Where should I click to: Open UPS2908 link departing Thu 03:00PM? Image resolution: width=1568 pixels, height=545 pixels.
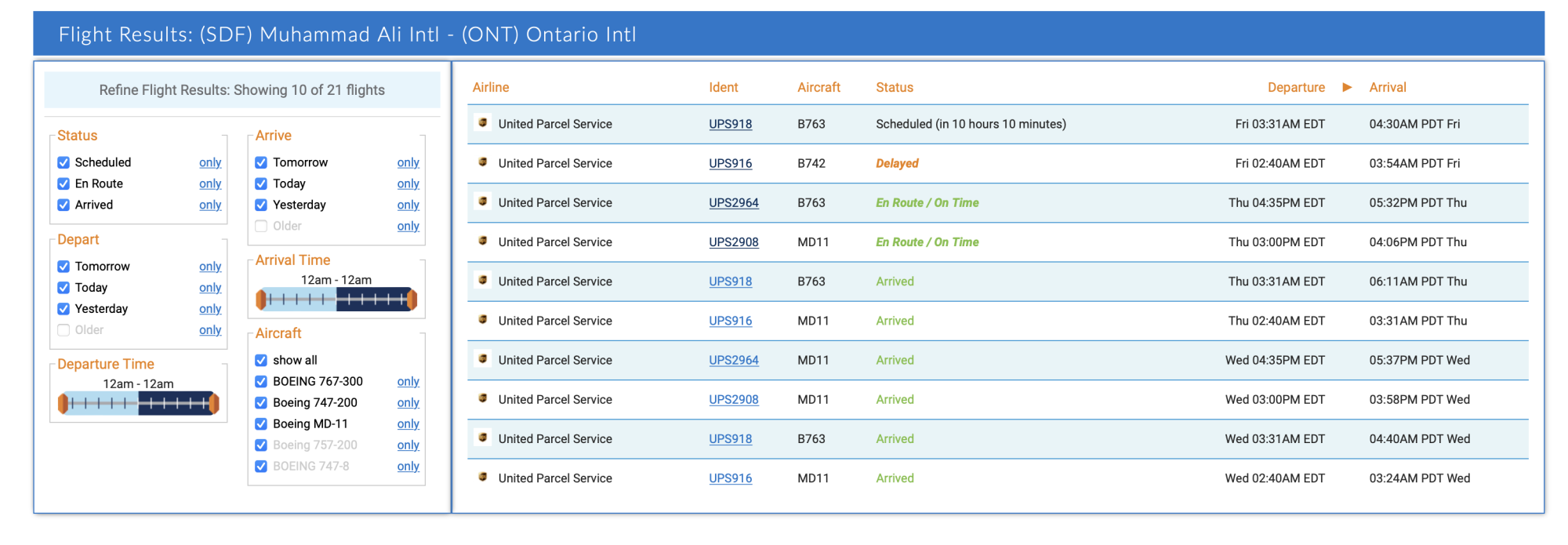point(734,242)
